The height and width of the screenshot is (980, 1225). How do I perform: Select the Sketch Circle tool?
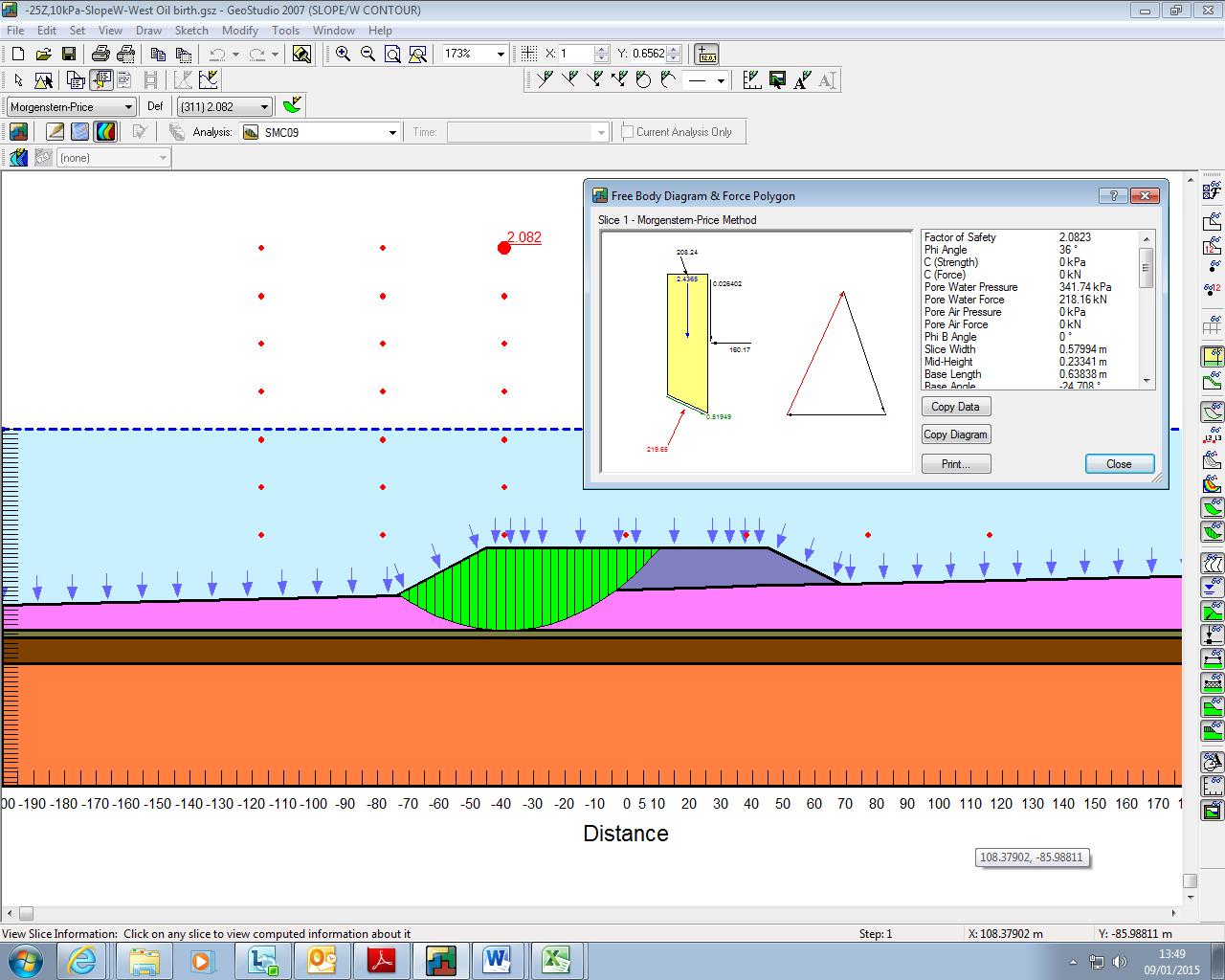point(643,80)
